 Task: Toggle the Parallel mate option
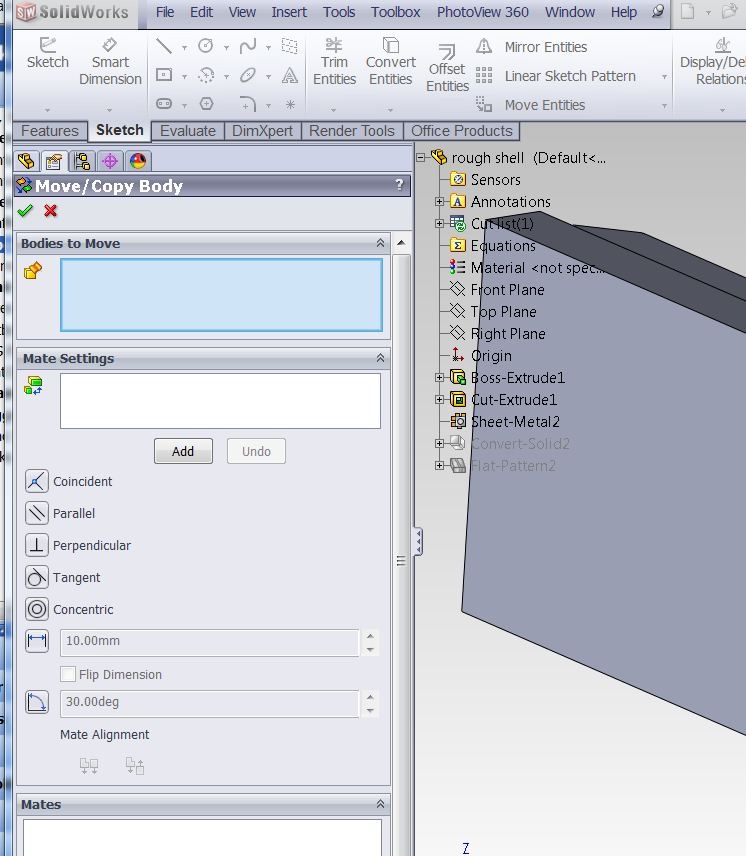(x=37, y=513)
